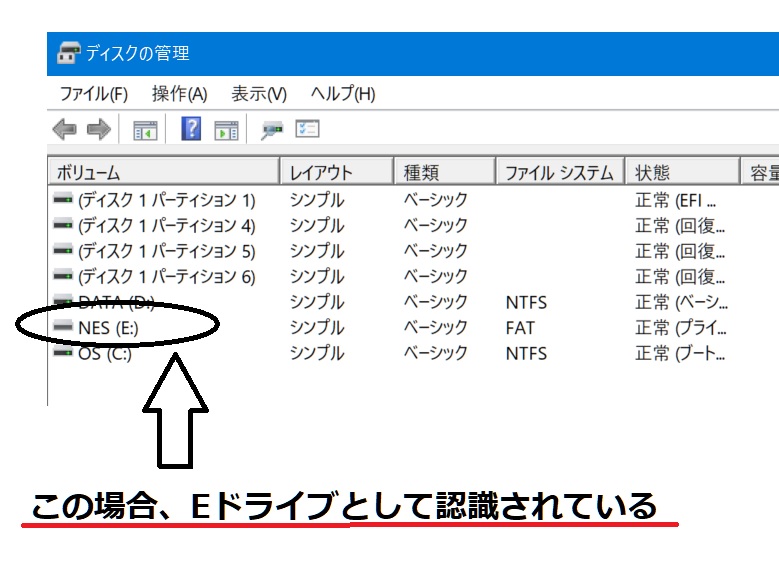Open the ヘルプ(H) menu
779x580 pixels.
(x=342, y=94)
